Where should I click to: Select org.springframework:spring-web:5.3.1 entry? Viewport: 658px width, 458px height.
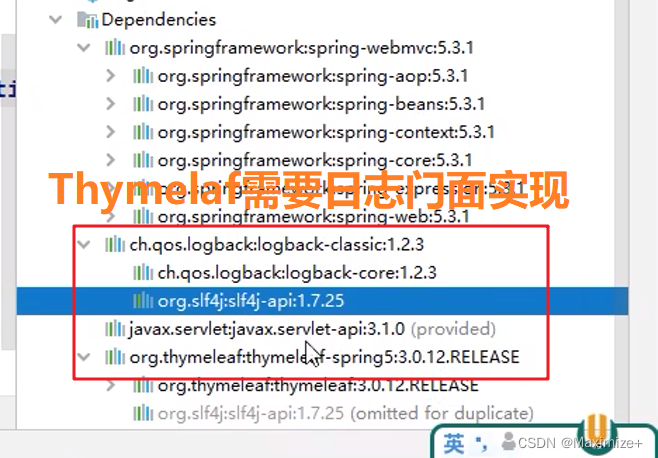point(313,217)
